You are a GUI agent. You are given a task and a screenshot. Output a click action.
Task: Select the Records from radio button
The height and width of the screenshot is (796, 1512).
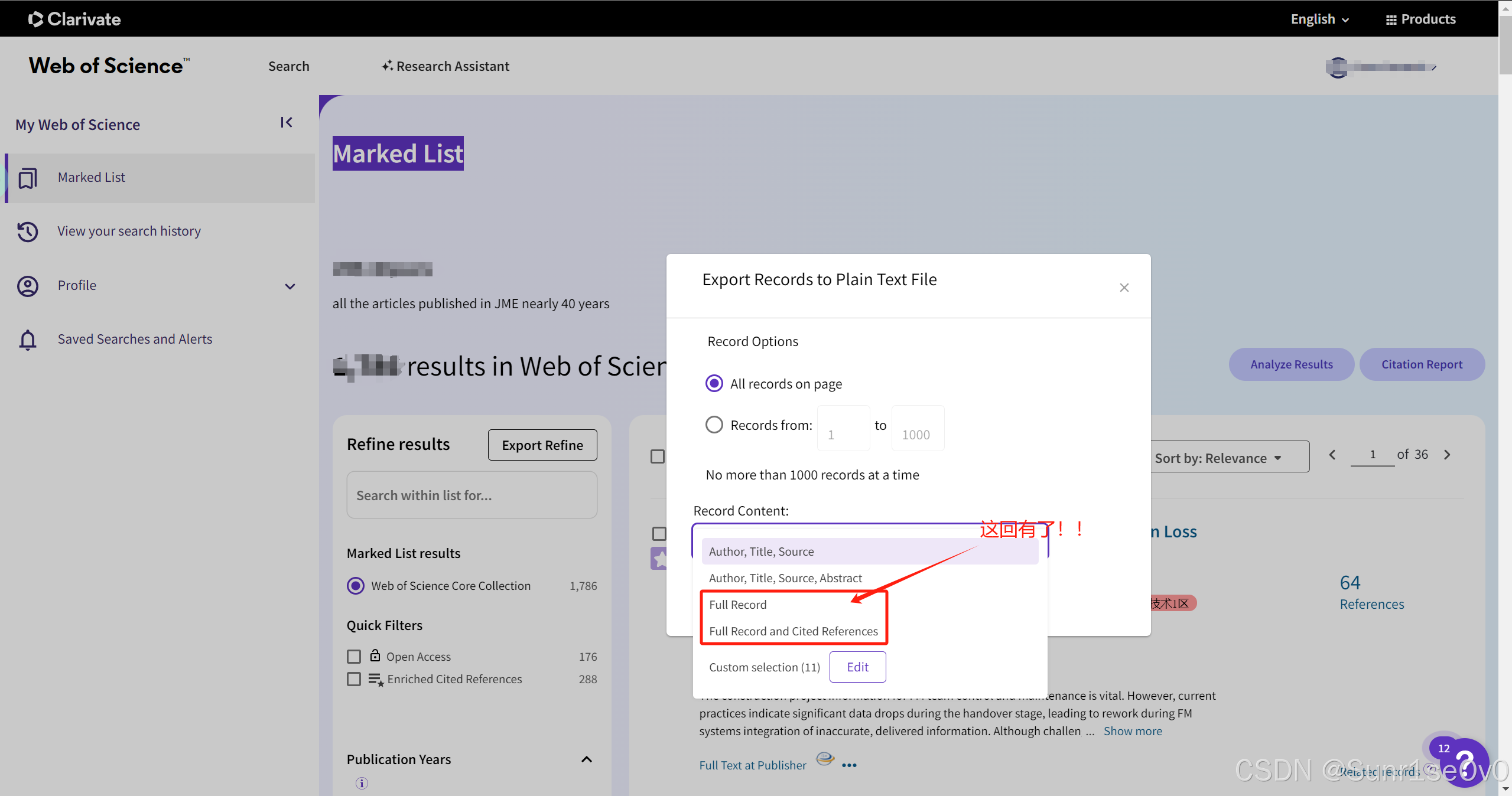[714, 425]
